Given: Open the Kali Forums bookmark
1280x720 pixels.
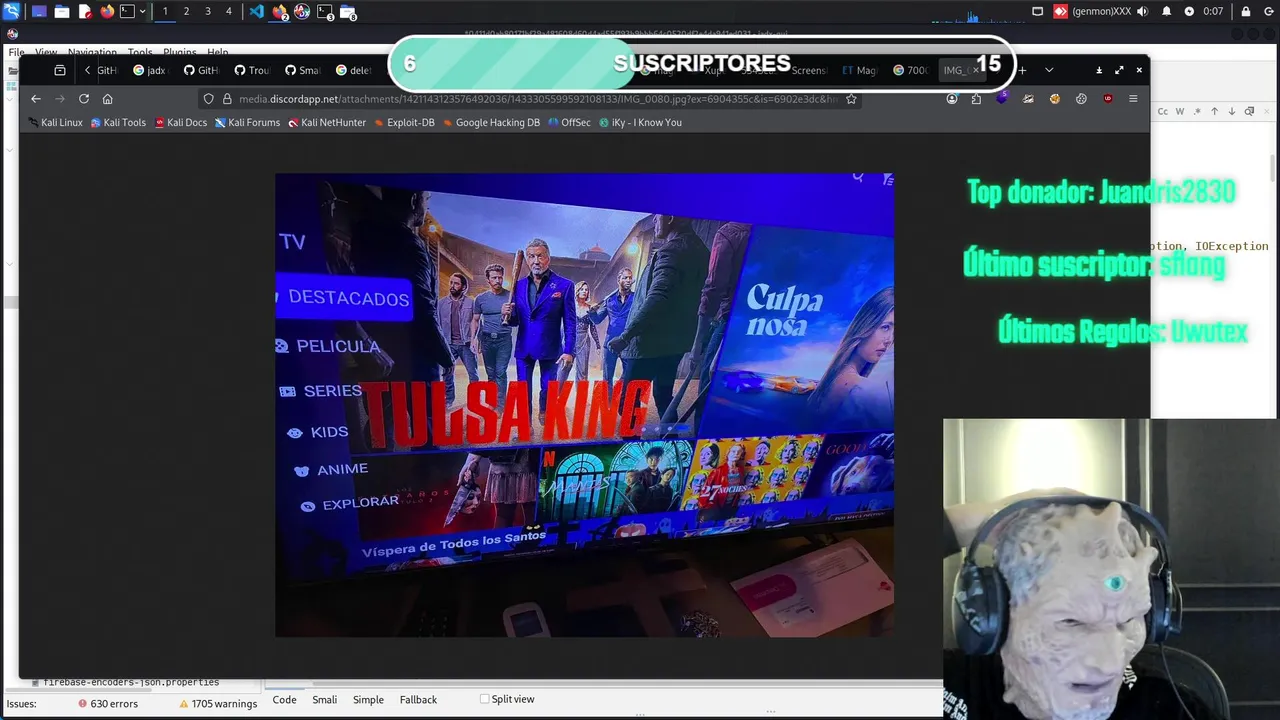Looking at the screenshot, I should click(247, 122).
